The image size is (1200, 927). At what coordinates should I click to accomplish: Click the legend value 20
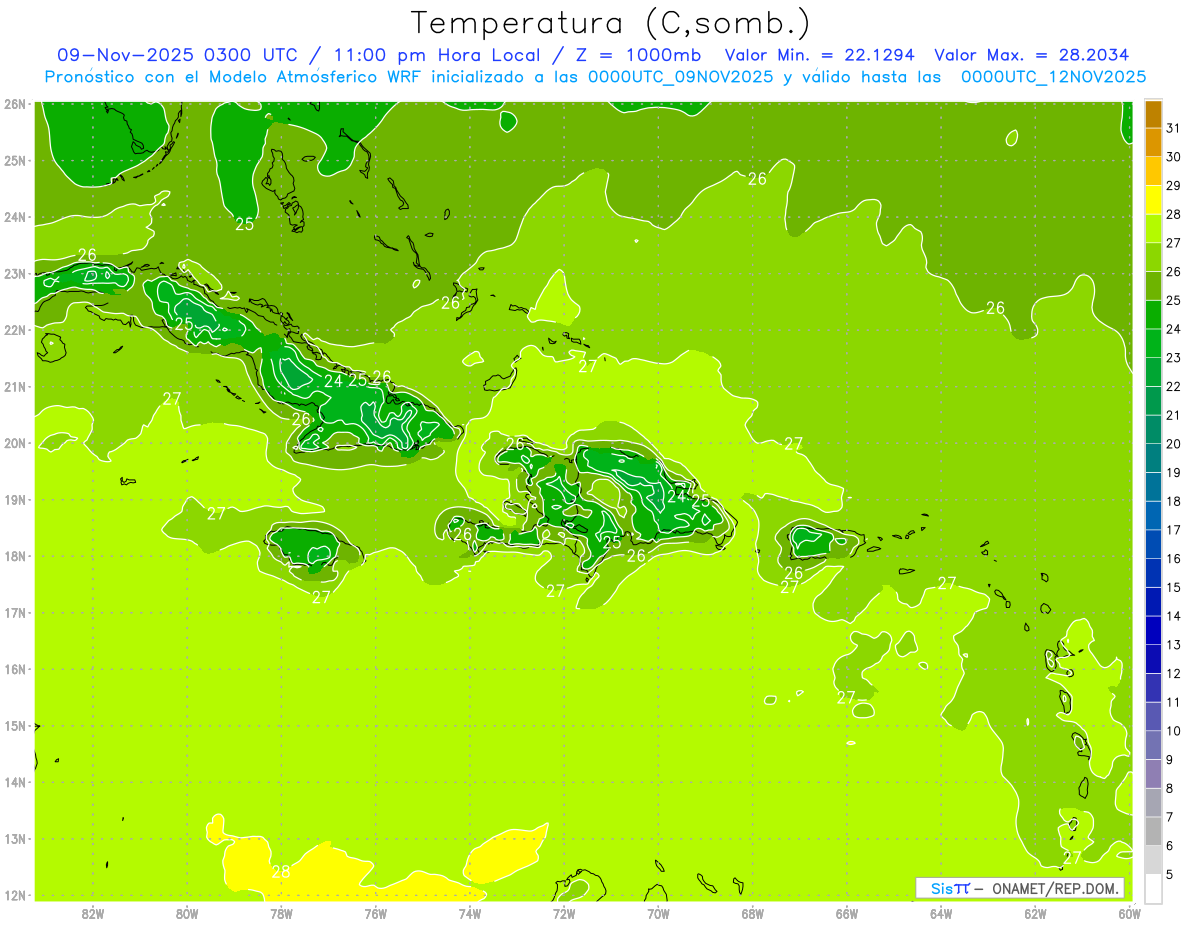1174,444
